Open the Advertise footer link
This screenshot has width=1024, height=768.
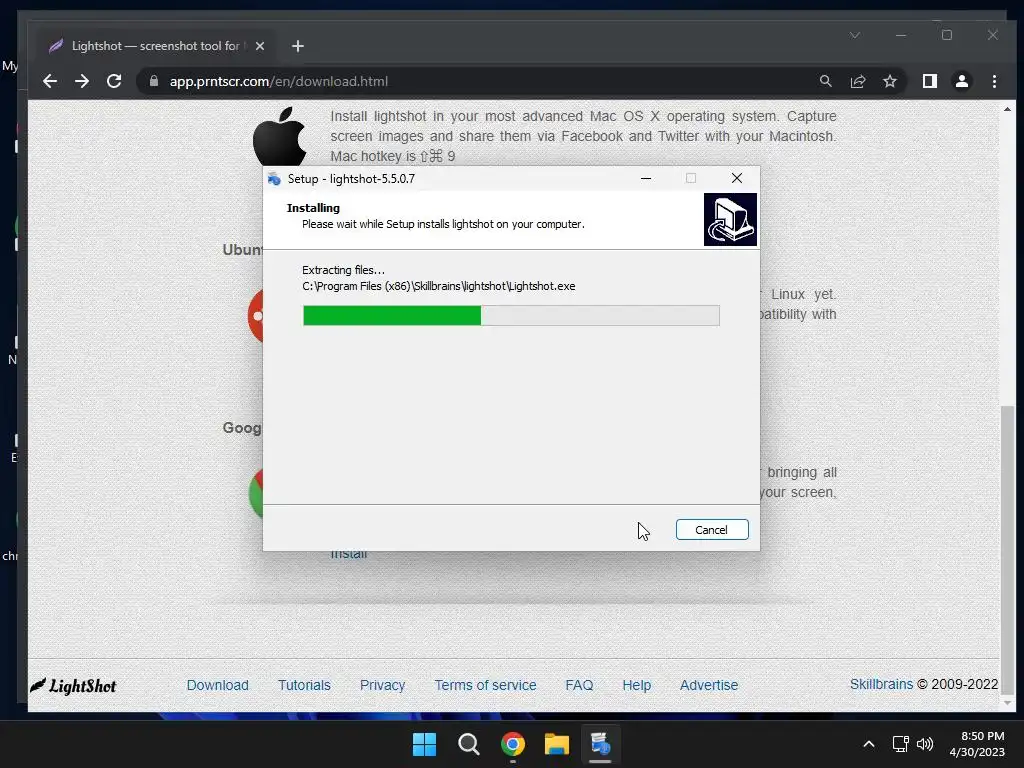pyautogui.click(x=709, y=685)
